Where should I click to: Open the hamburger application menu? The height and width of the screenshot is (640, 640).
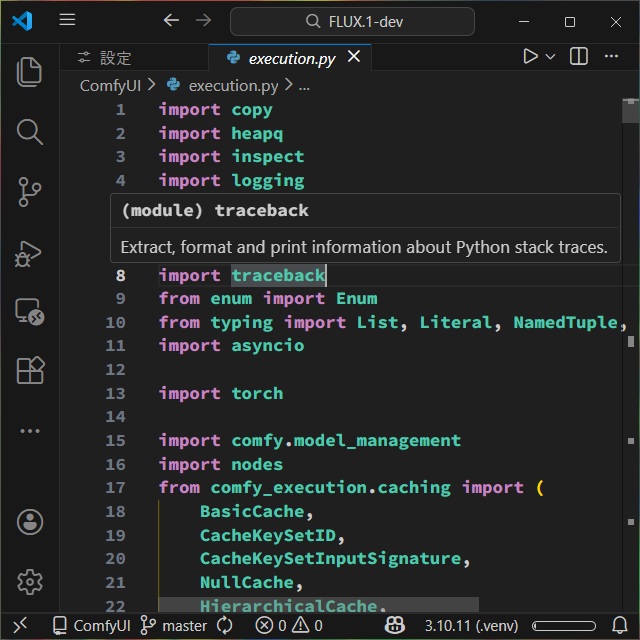[x=67, y=20]
